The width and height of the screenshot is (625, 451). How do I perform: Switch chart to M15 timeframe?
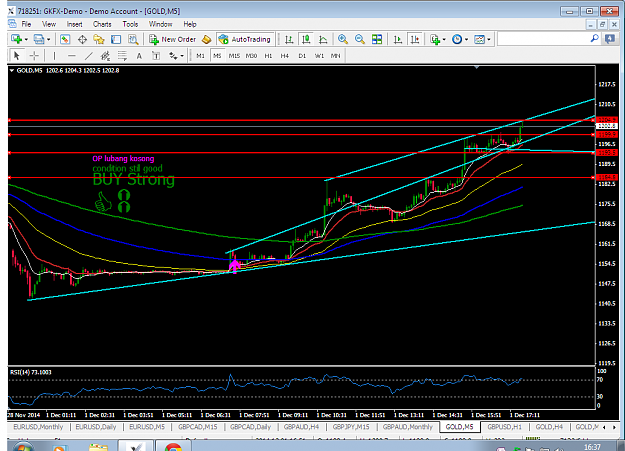pyautogui.click(x=234, y=56)
